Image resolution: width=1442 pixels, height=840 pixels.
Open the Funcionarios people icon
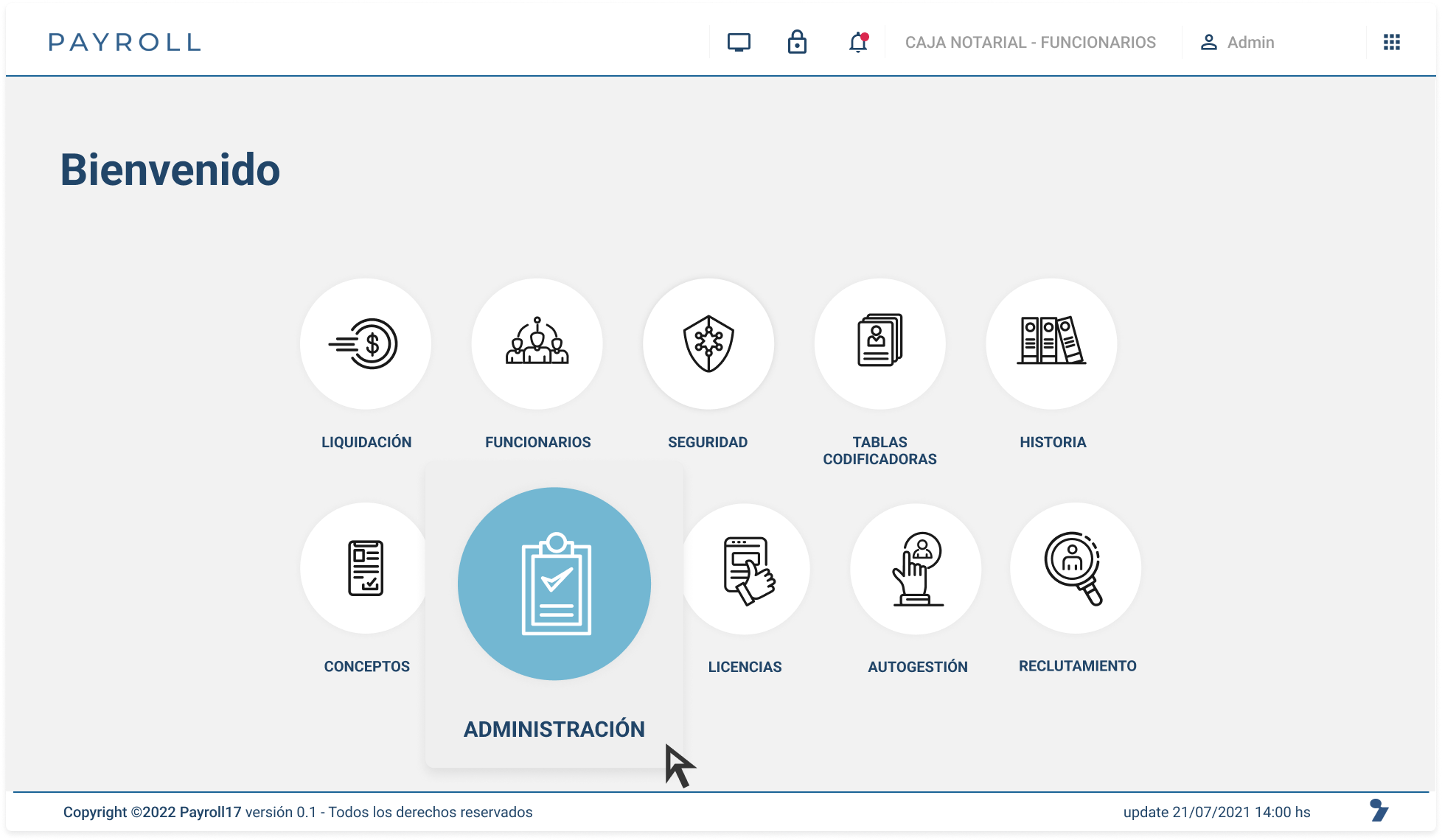[x=537, y=343]
